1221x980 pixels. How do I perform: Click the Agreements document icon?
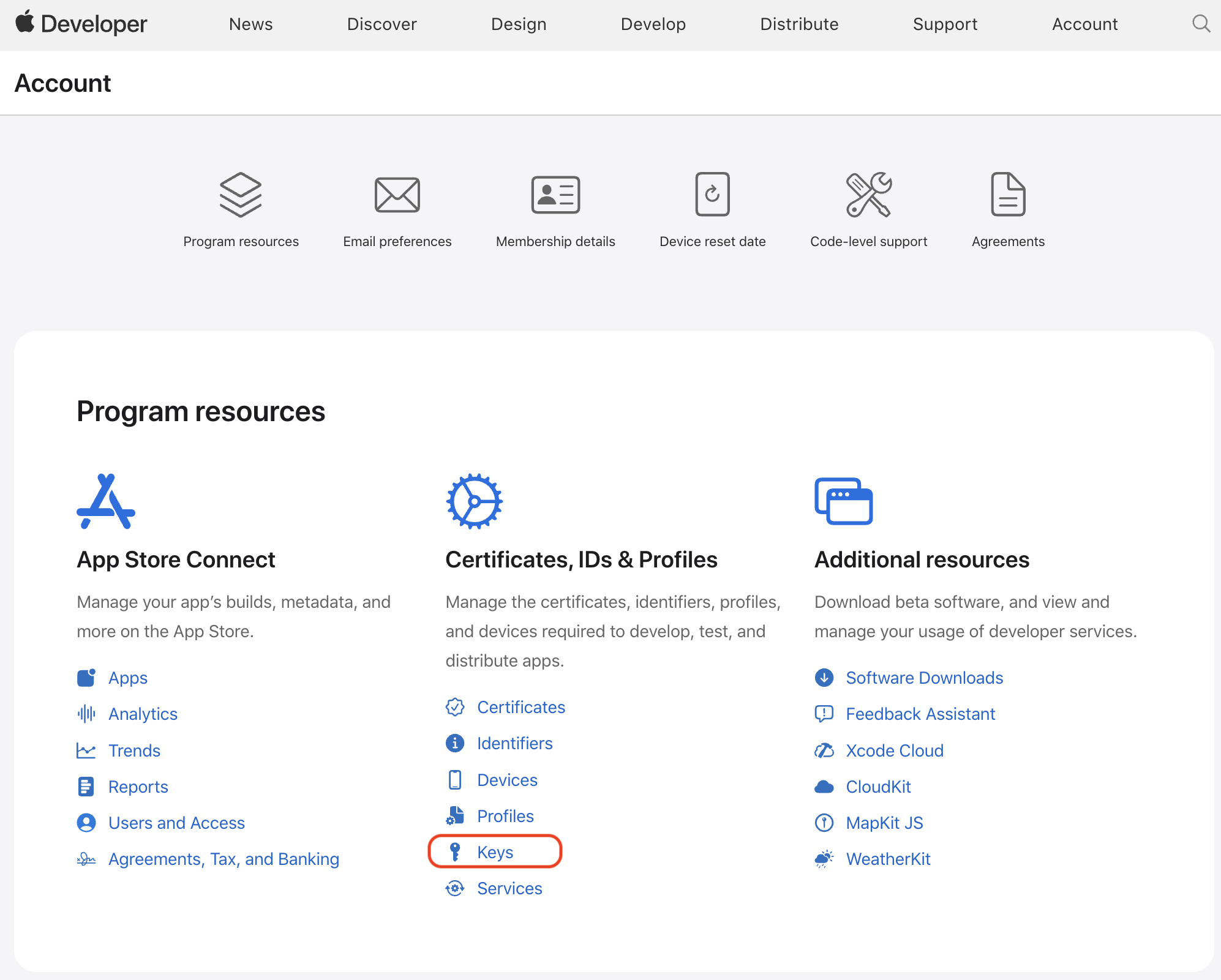click(x=1008, y=195)
